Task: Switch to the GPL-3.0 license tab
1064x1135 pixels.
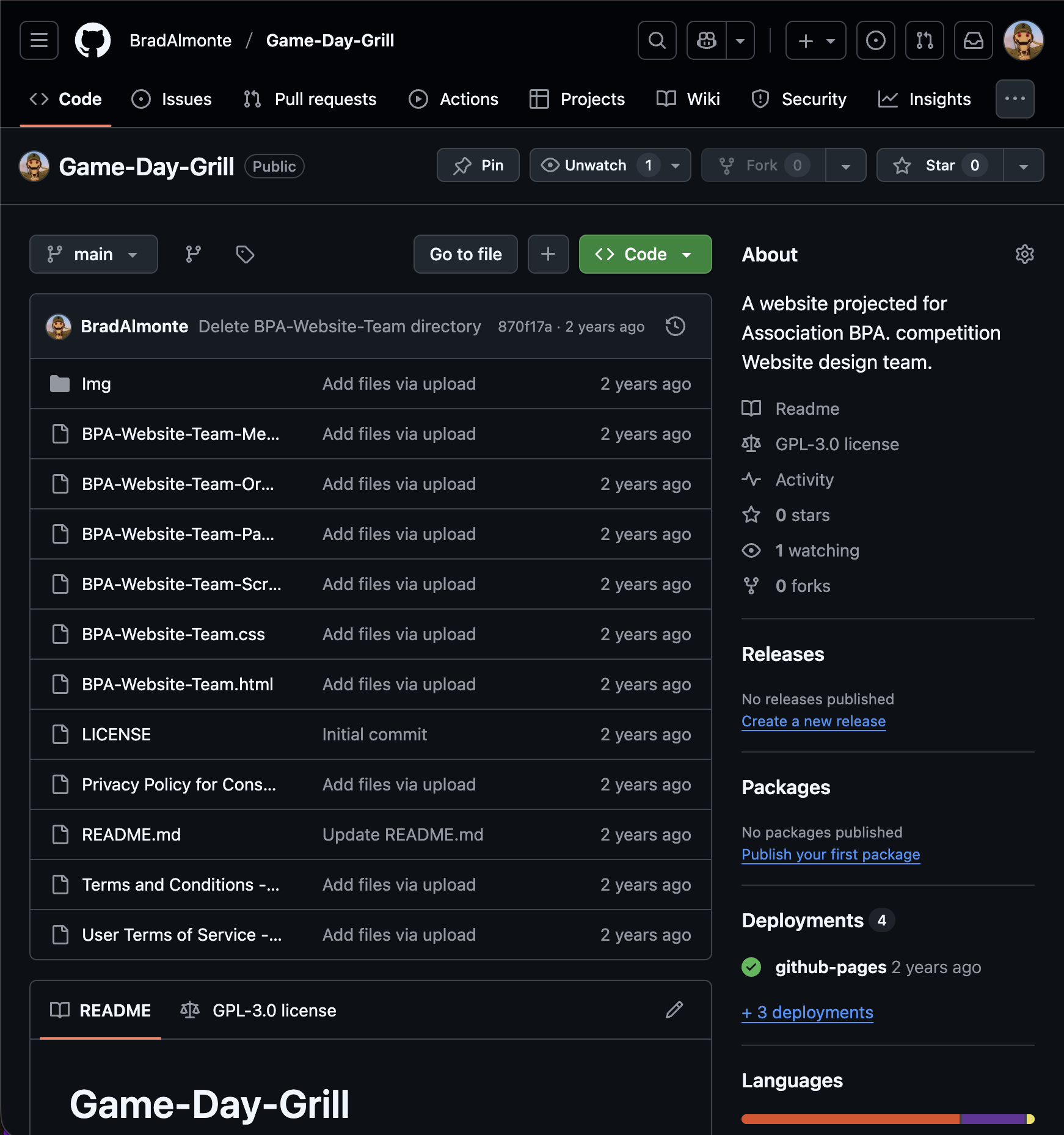Action: tap(258, 1010)
